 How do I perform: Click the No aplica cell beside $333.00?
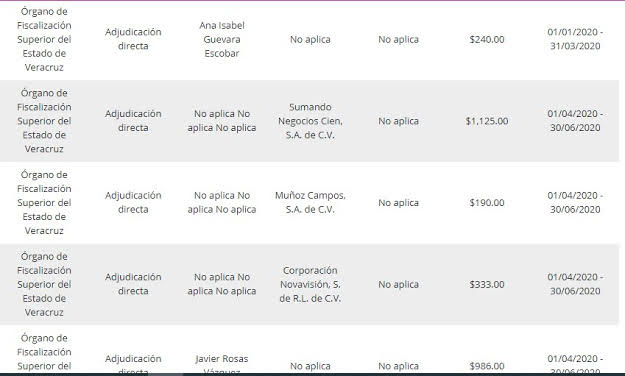click(398, 284)
